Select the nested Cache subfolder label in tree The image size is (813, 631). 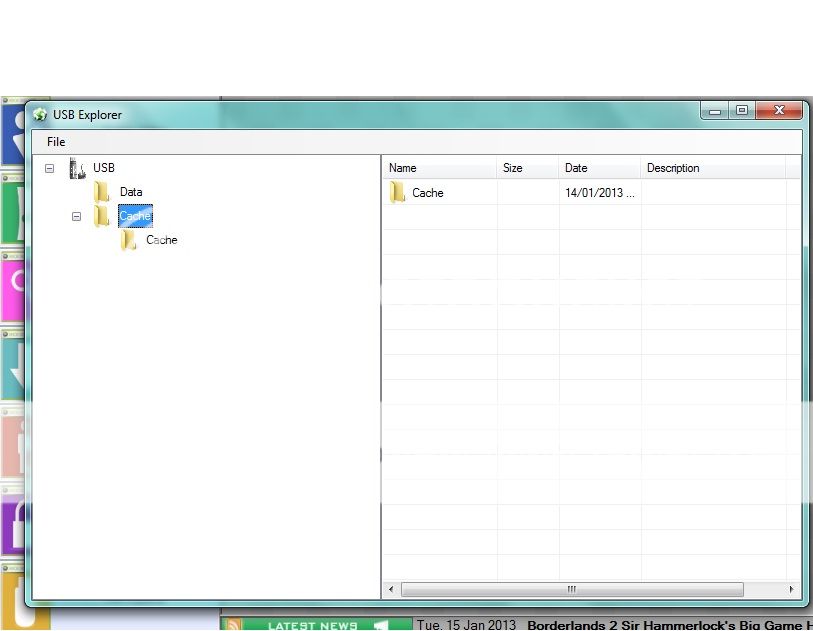click(x=161, y=240)
